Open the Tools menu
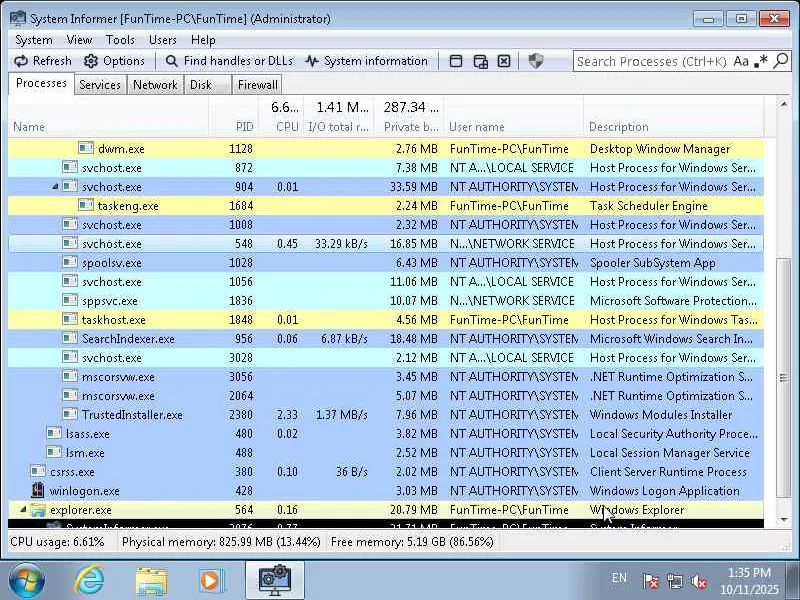This screenshot has width=800, height=600. [120, 40]
